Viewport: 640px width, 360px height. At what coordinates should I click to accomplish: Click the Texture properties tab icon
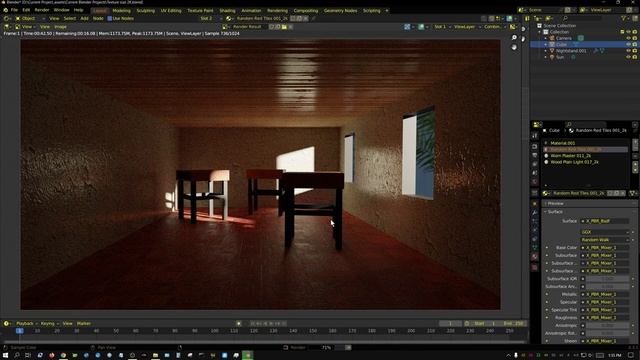tap(535, 267)
